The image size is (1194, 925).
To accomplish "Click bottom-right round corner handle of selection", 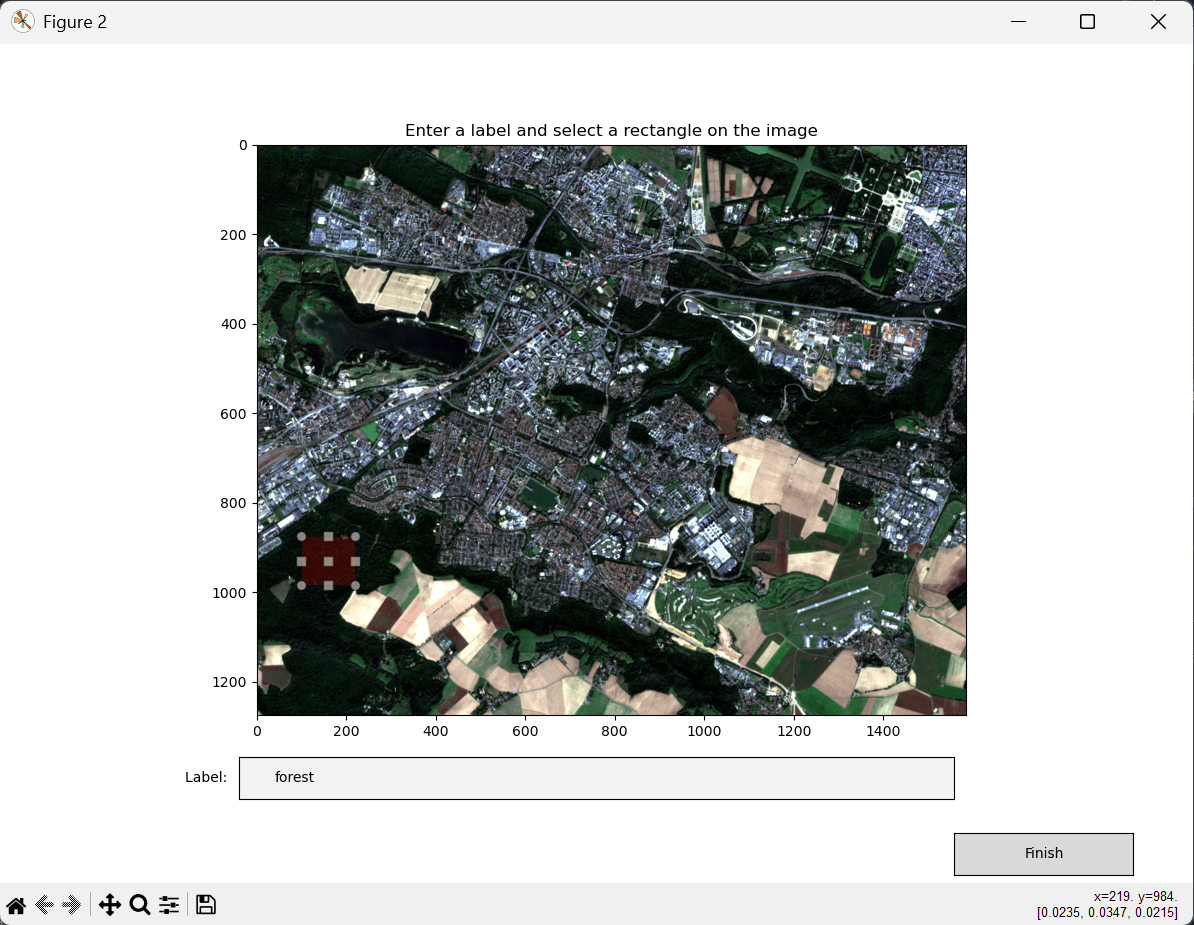I will [x=355, y=585].
